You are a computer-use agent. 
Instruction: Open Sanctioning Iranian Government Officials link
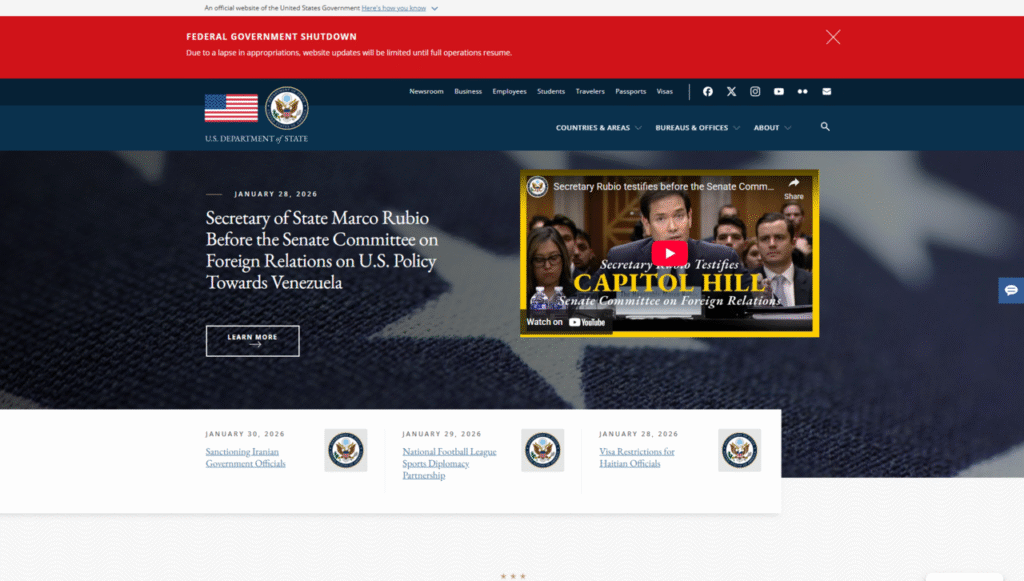[x=245, y=457]
